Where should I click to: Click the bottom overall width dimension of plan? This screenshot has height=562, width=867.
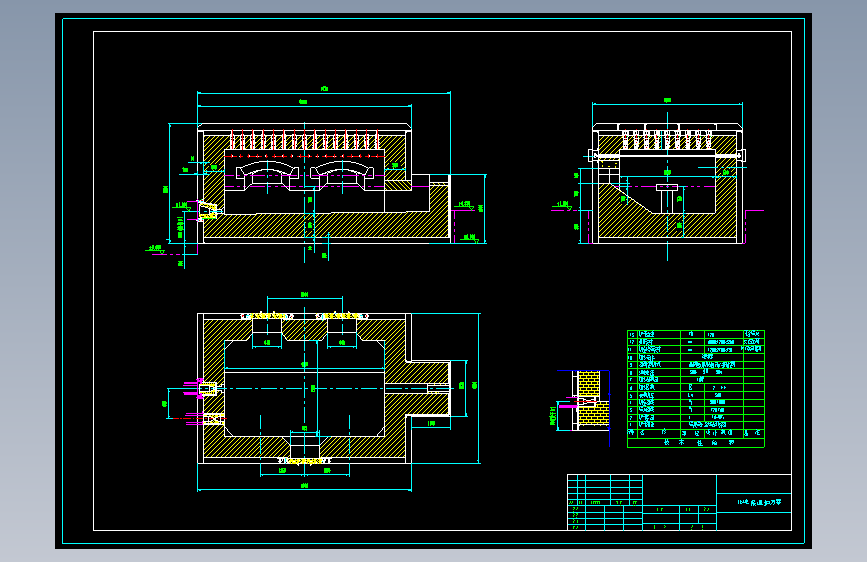coord(304,488)
